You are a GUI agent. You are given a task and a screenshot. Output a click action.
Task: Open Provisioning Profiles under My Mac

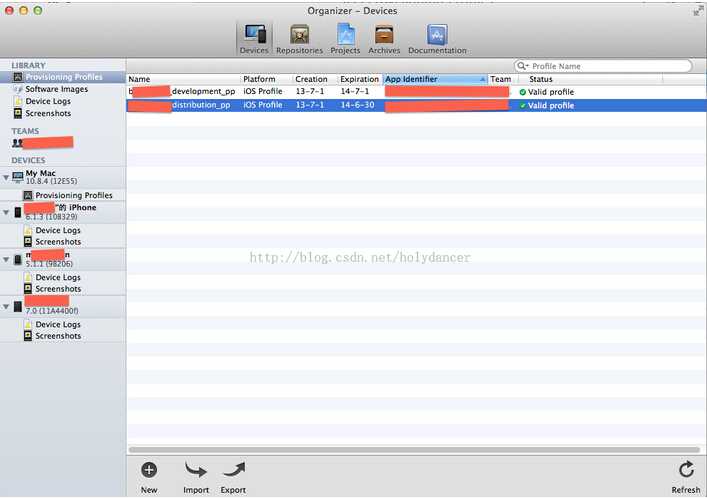point(74,195)
